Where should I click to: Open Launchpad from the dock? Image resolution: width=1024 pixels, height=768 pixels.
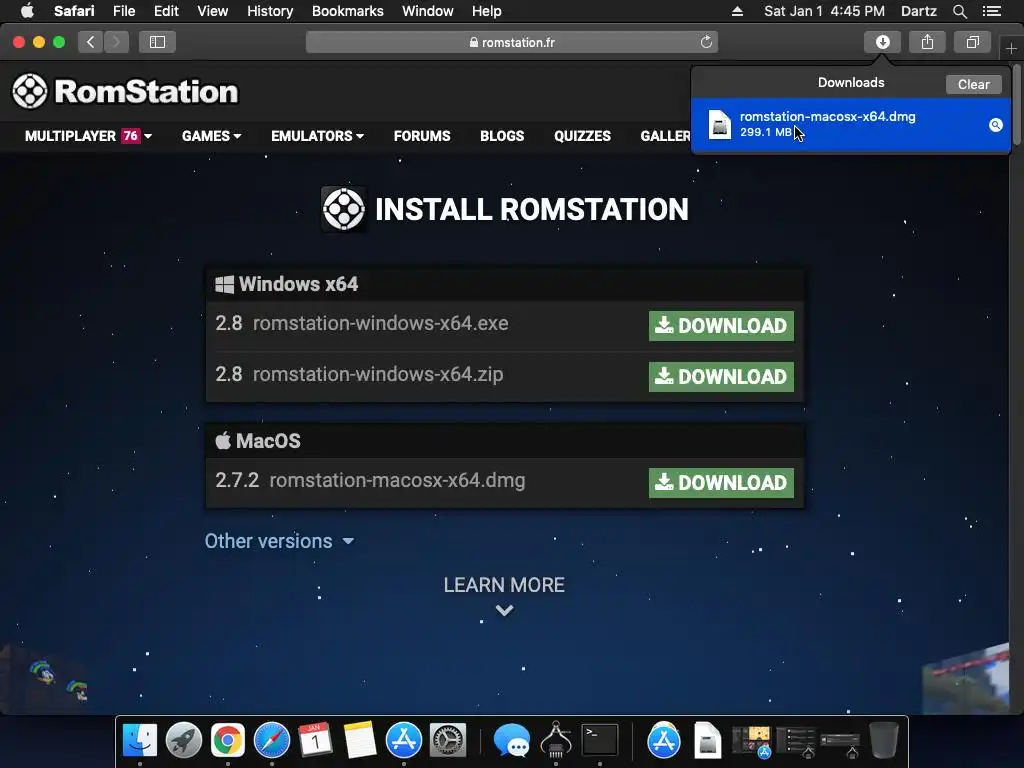point(184,740)
